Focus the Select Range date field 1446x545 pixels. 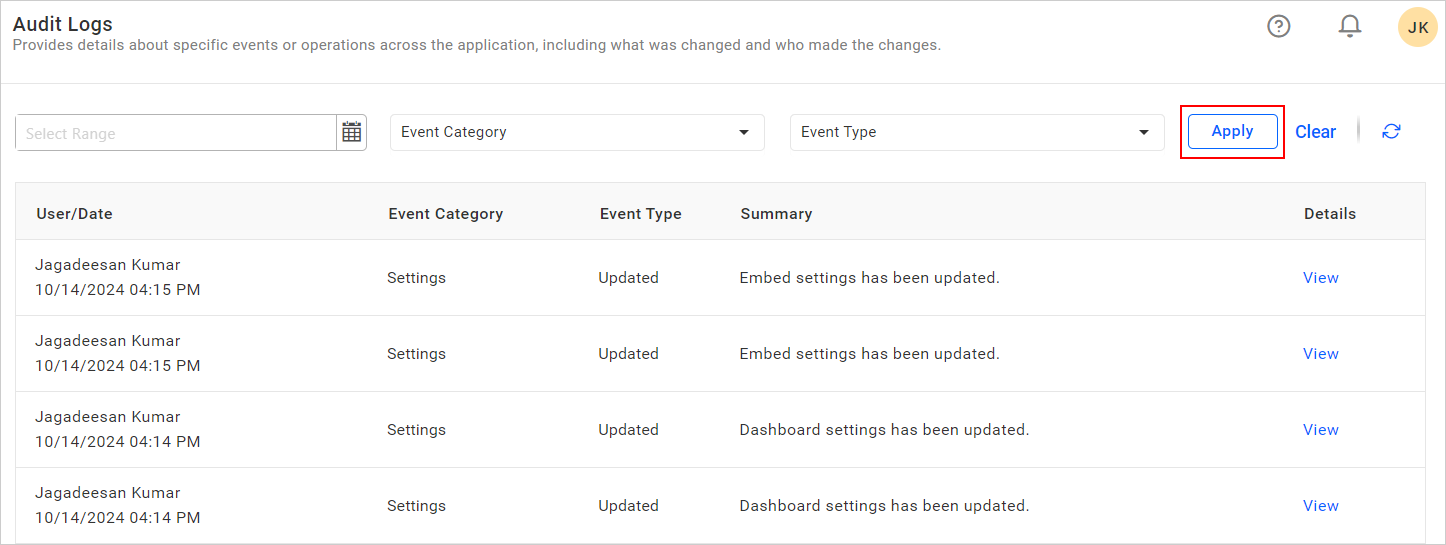[x=176, y=133]
